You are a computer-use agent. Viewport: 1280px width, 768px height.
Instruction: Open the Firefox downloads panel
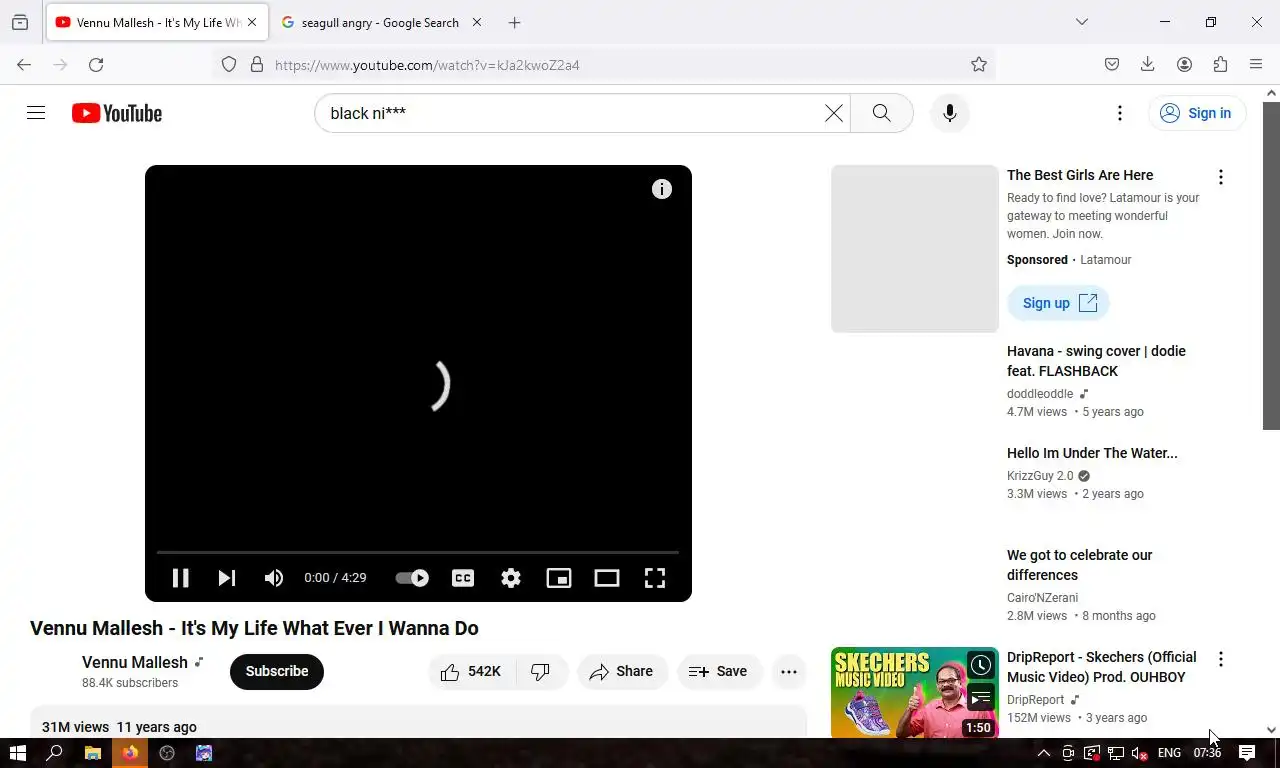1148,65
